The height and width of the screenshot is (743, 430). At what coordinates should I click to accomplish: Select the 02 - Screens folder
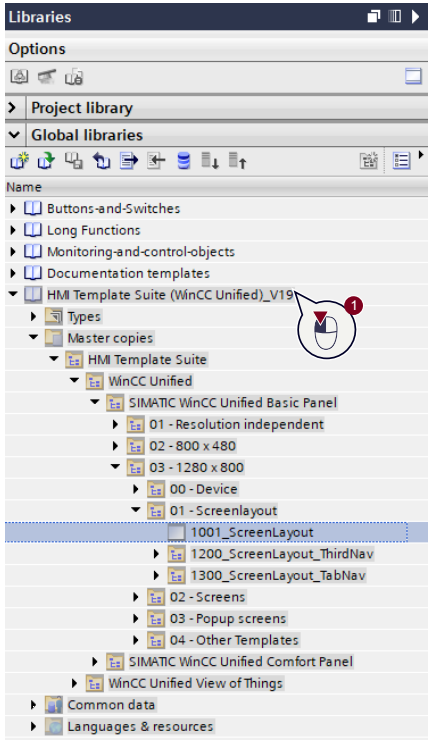tap(208, 597)
